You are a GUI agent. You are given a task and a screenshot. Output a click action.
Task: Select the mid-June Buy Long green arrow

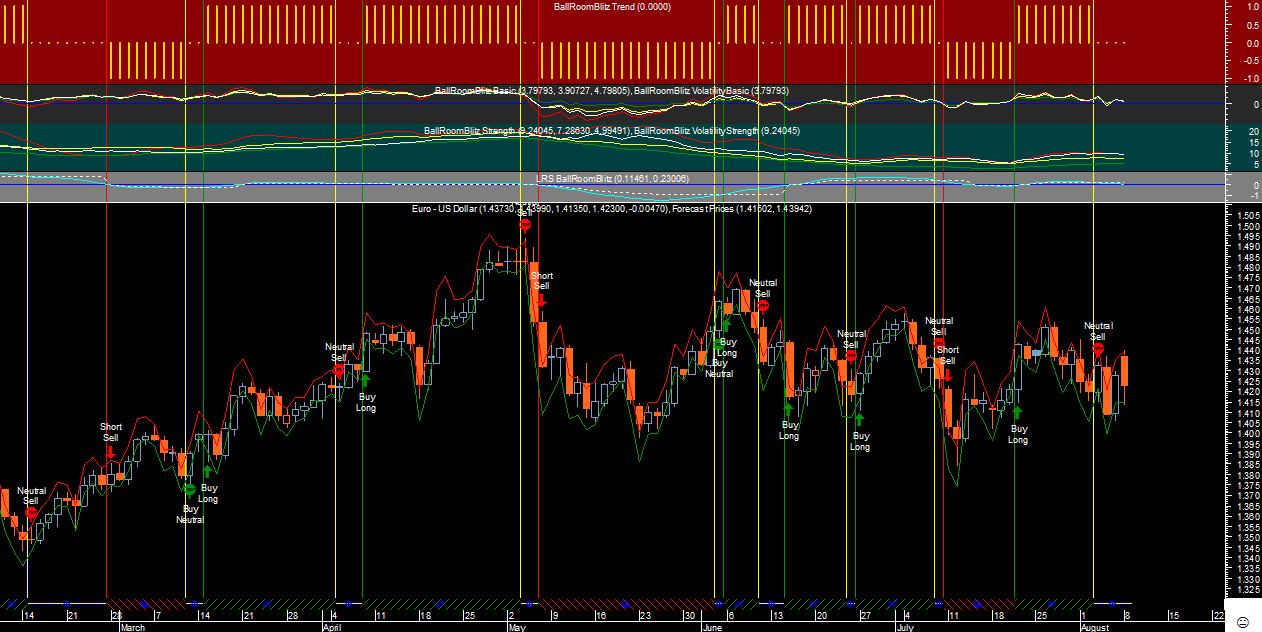pos(788,408)
